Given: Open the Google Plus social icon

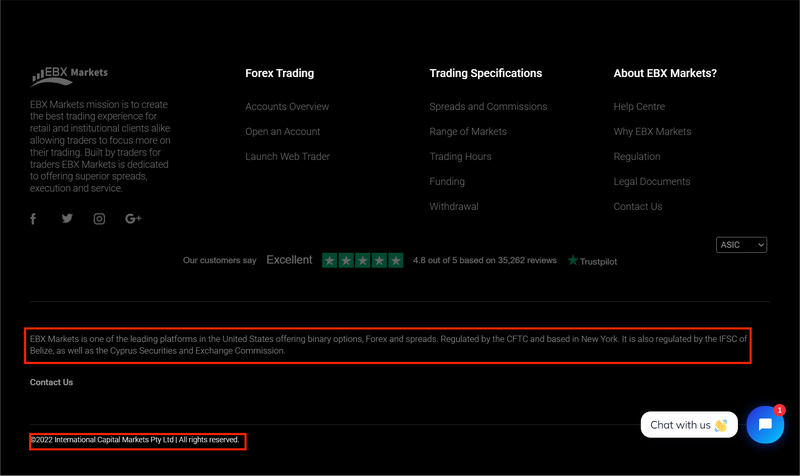Looking at the screenshot, I should point(133,219).
